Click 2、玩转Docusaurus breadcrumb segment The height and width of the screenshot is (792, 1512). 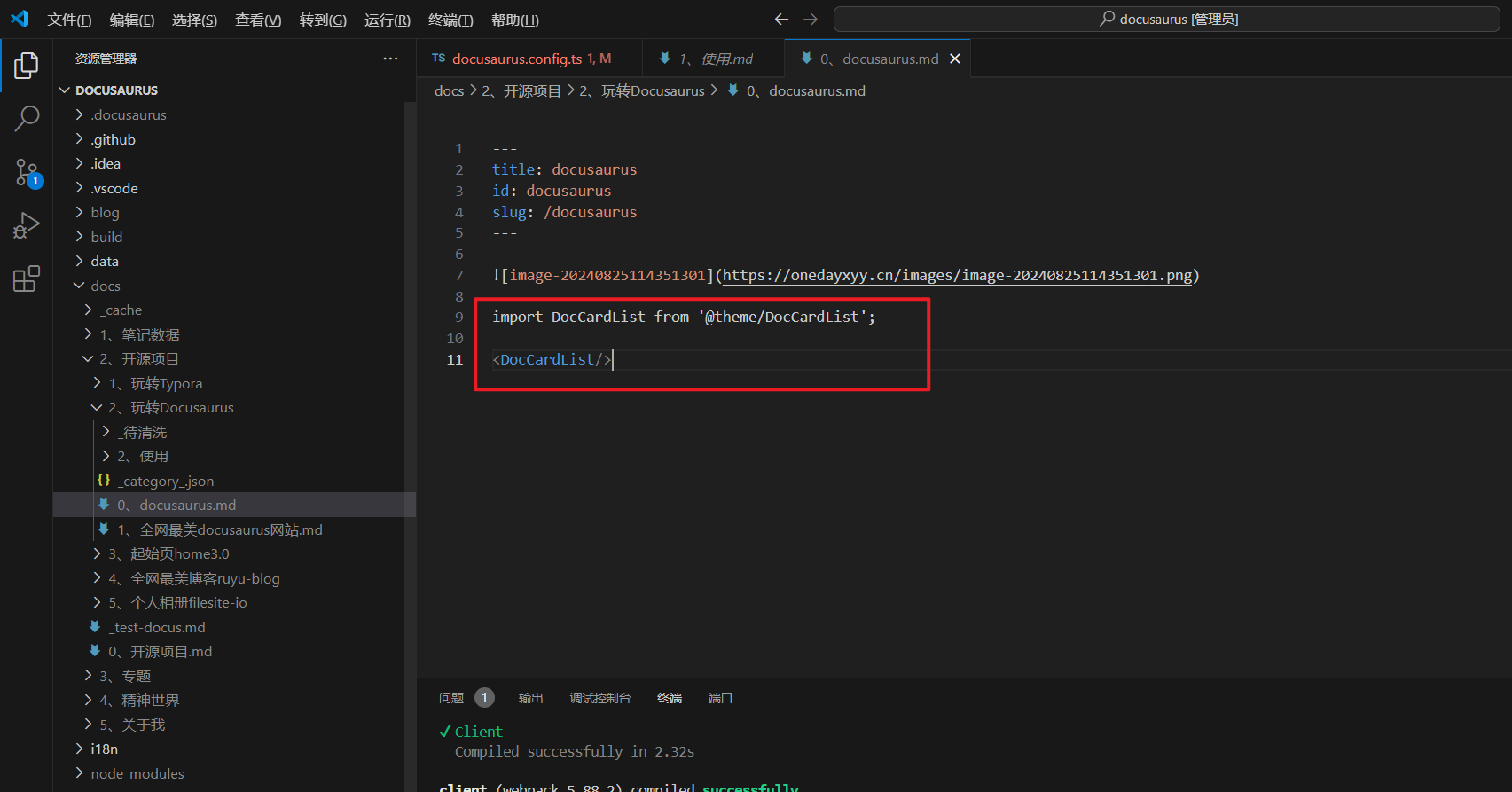pyautogui.click(x=642, y=90)
